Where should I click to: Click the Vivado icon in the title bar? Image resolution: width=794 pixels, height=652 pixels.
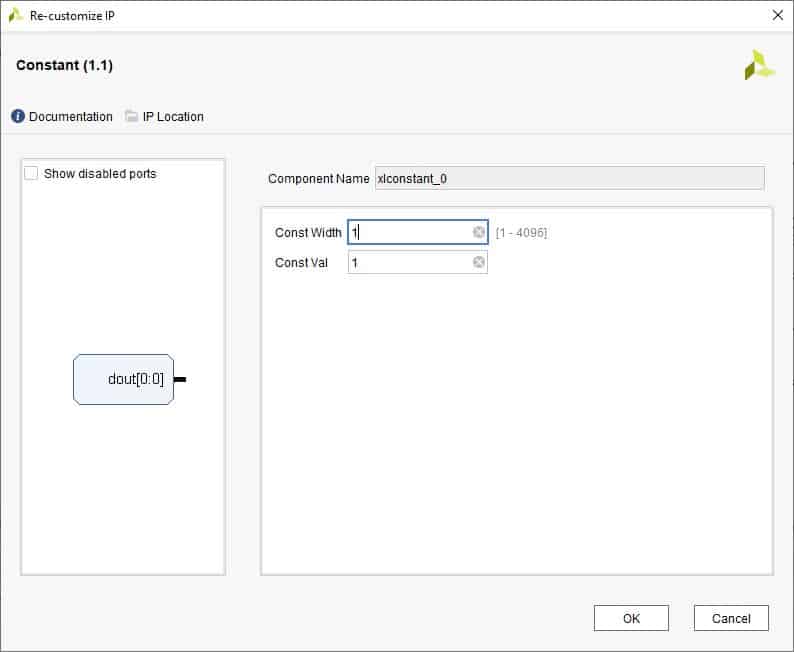tap(15, 16)
